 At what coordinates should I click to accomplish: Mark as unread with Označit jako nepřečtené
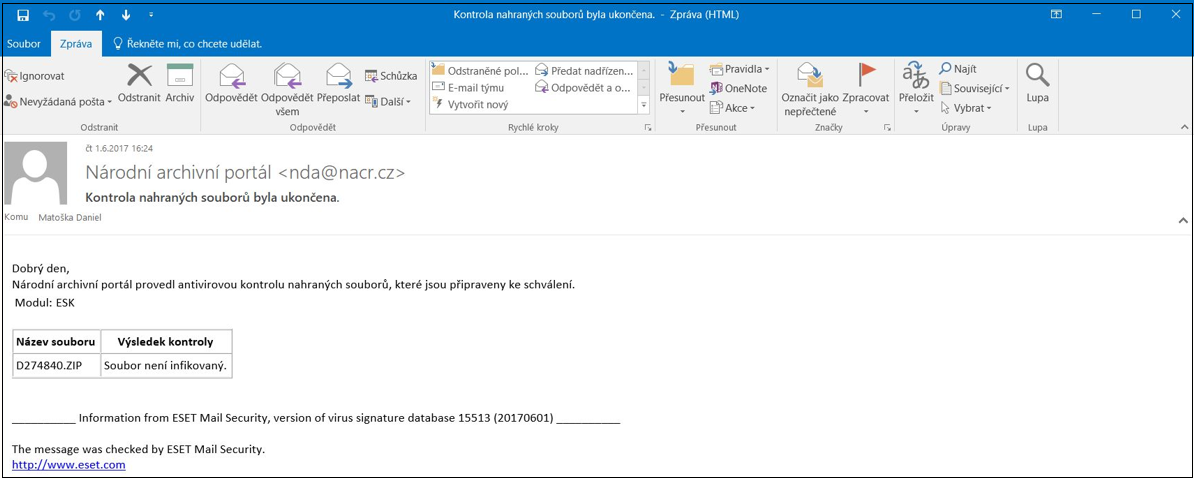pyautogui.click(x=809, y=90)
